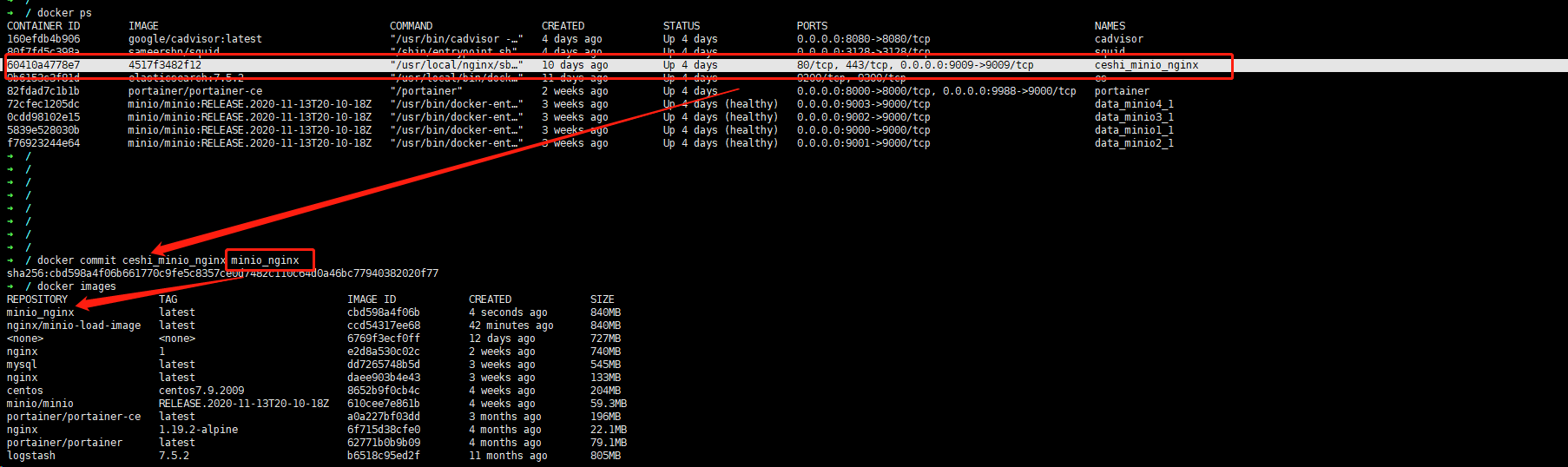Click the portainer container name
This screenshot has height=467, width=1568.
[x=1122, y=91]
